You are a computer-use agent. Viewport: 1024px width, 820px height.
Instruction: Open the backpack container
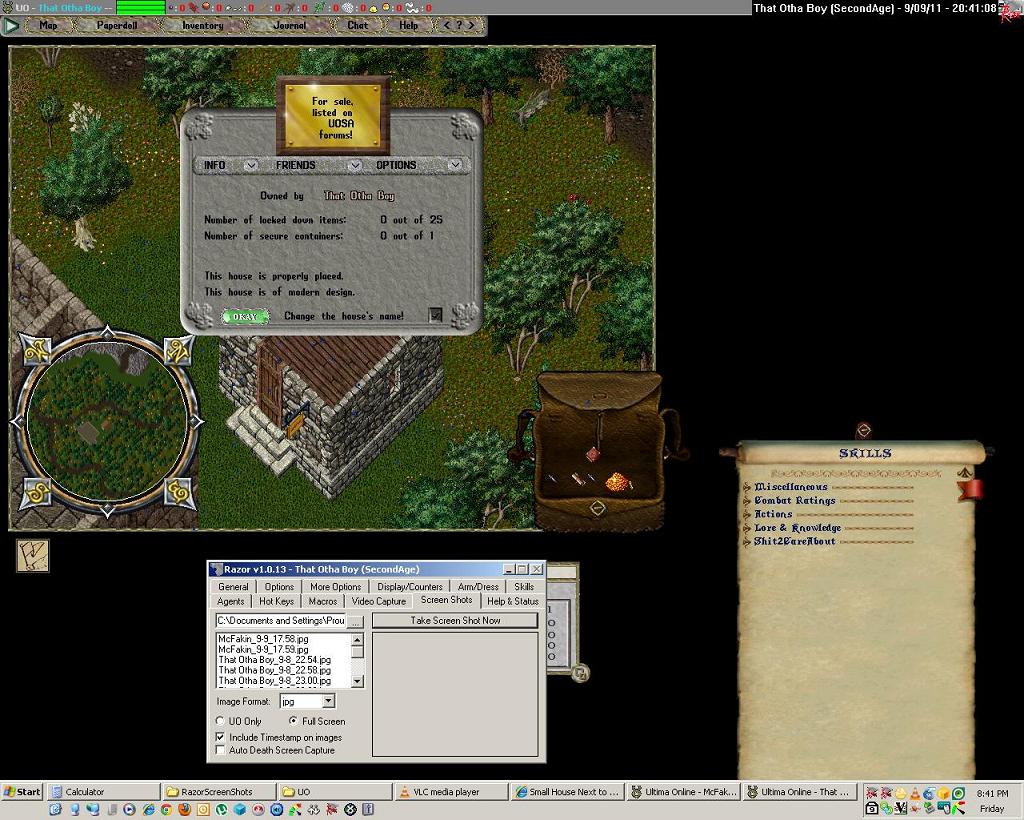(x=597, y=450)
